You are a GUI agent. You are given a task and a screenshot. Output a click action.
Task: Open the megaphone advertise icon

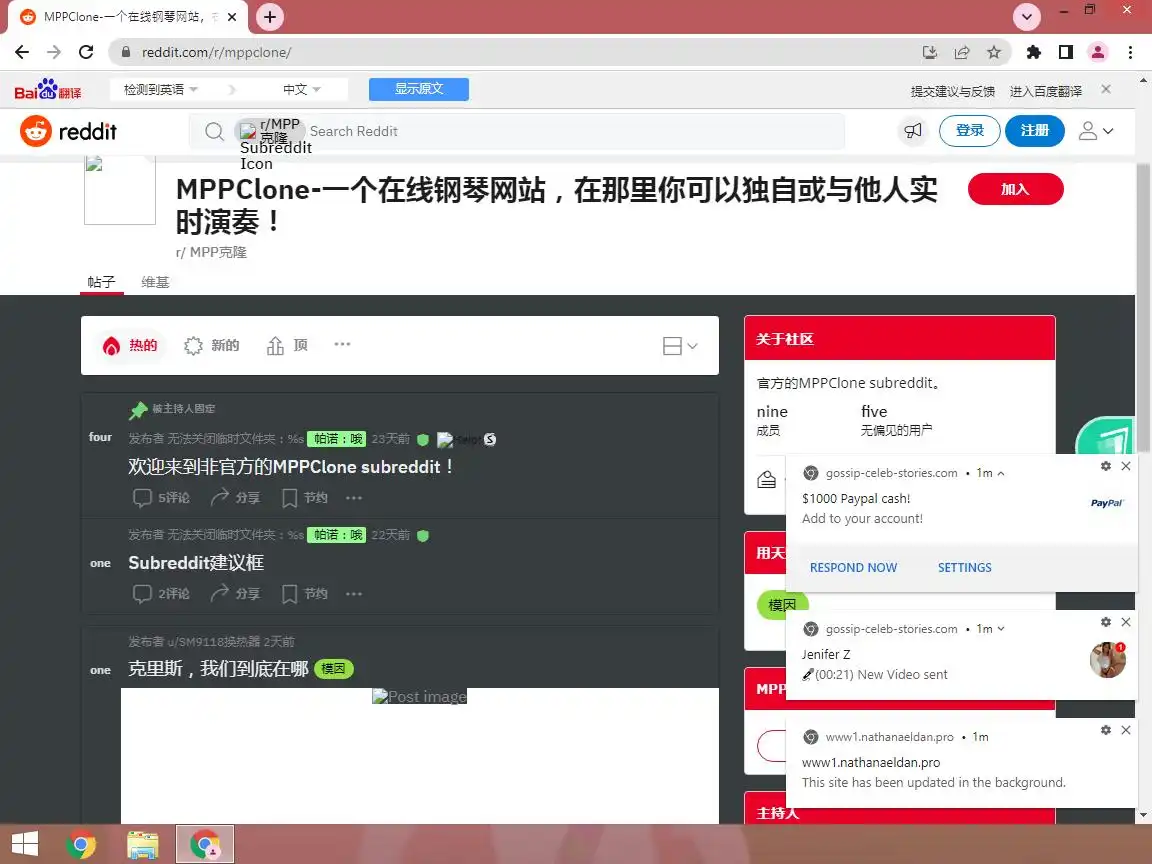coord(913,131)
